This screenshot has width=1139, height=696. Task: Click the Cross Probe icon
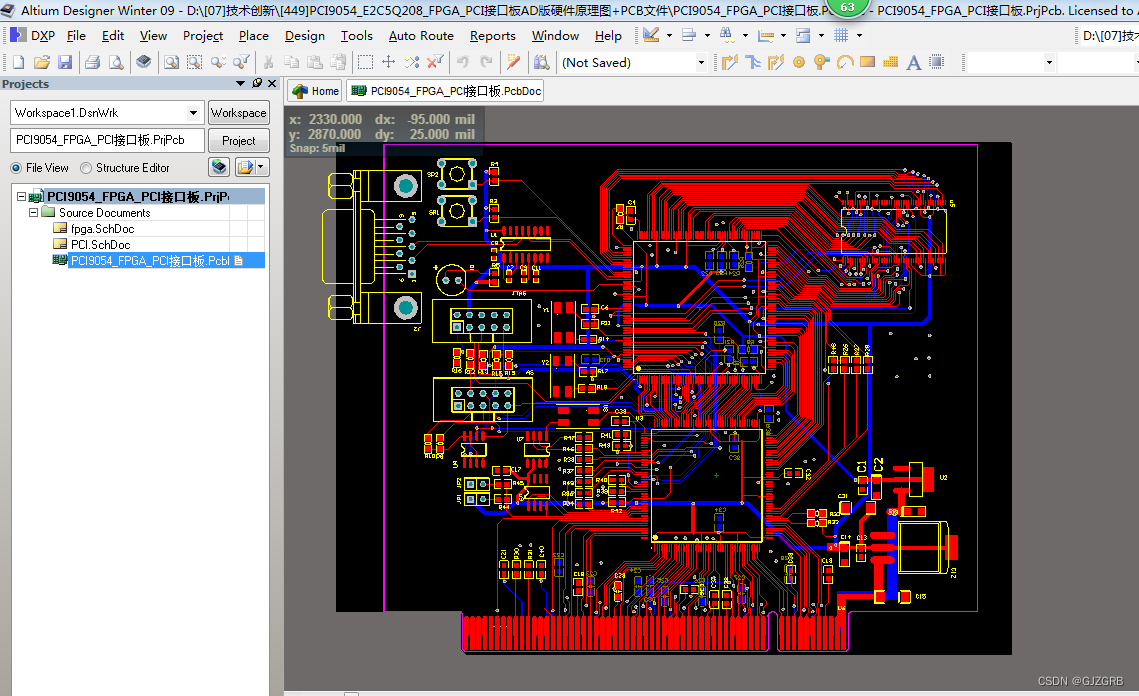point(411,61)
